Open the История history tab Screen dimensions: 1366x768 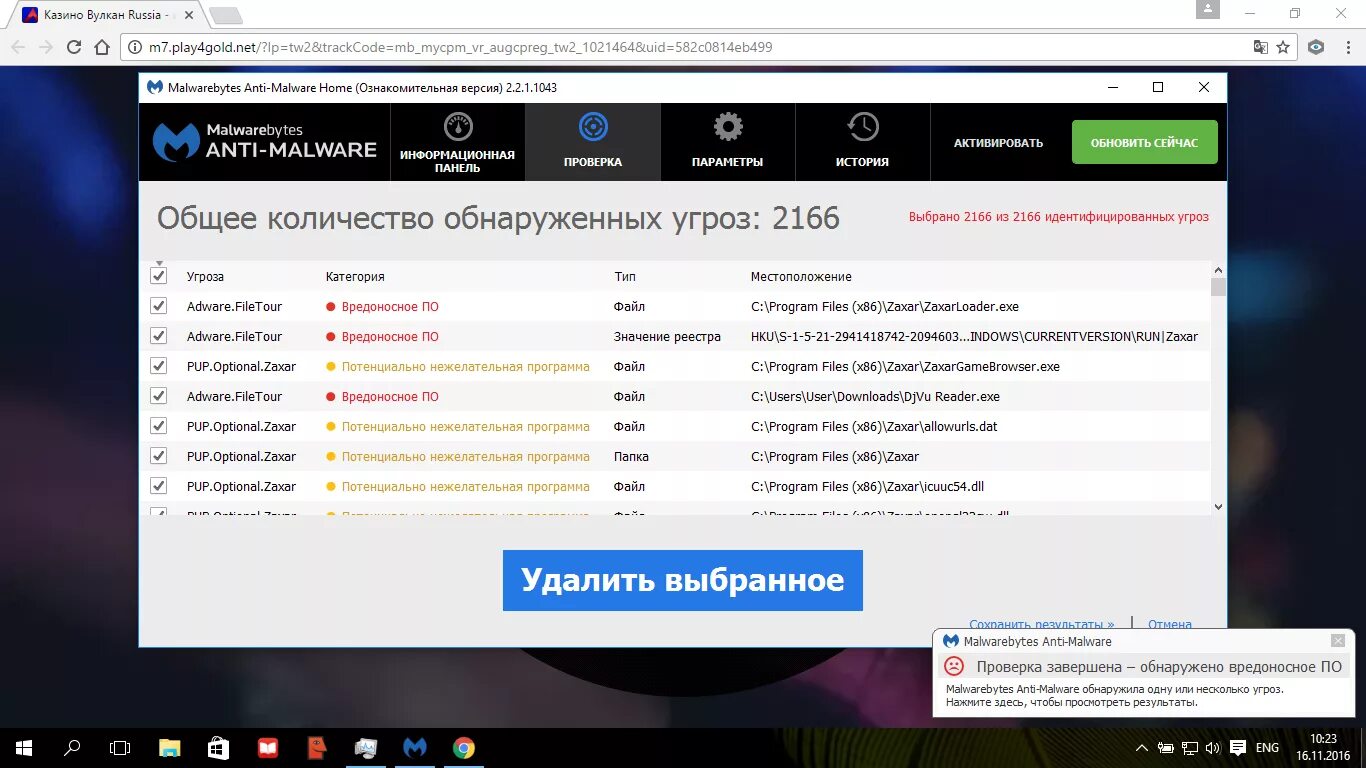[x=862, y=142]
